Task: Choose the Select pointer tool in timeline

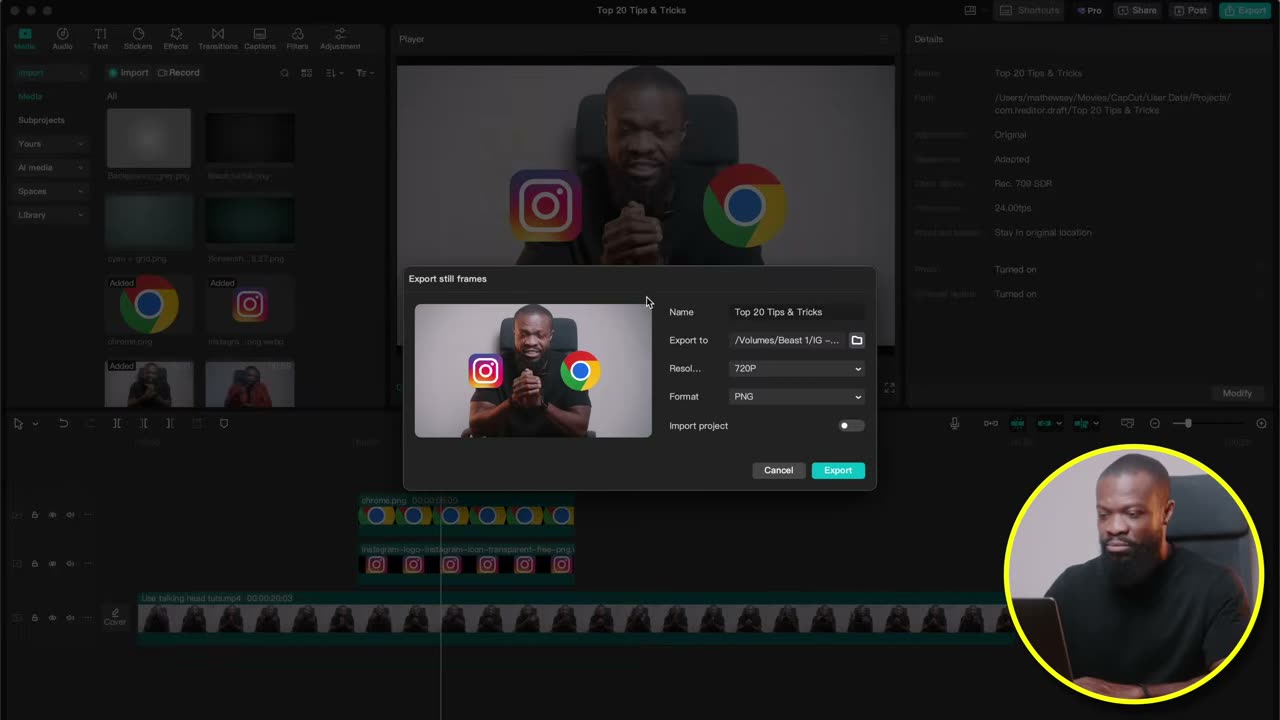Action: (18, 424)
